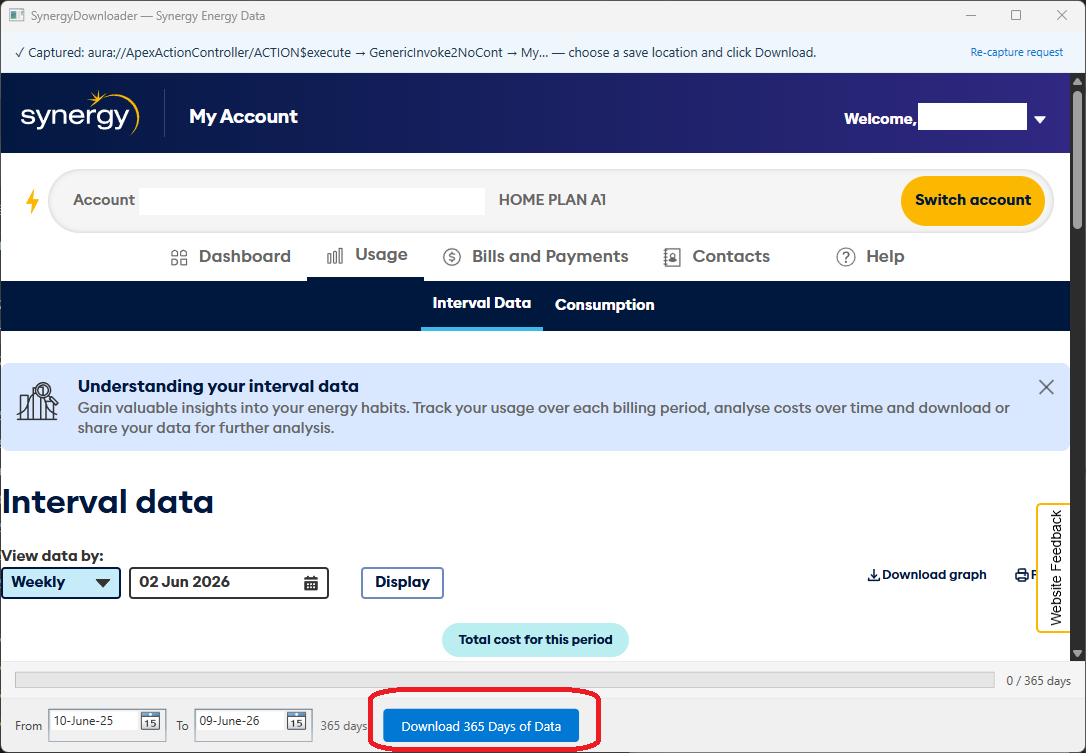
Task: Click the HOME PLAN A1 text
Action: (552, 200)
